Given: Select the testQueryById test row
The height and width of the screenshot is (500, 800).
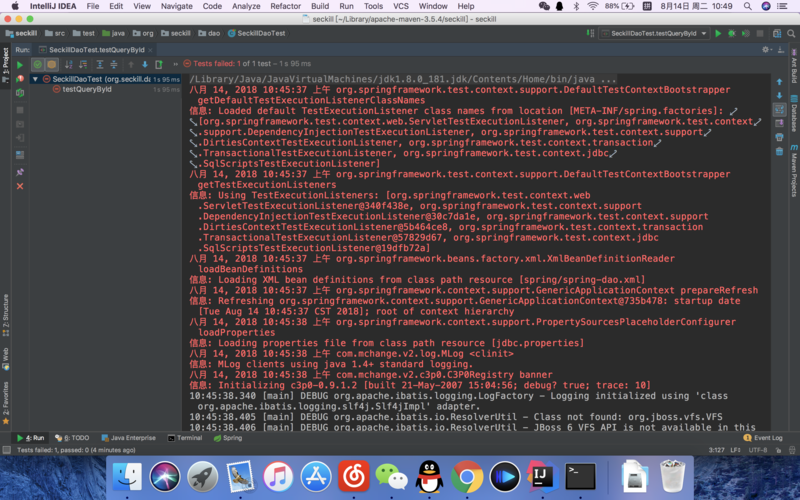Looking at the screenshot, I should click(x=105, y=89).
